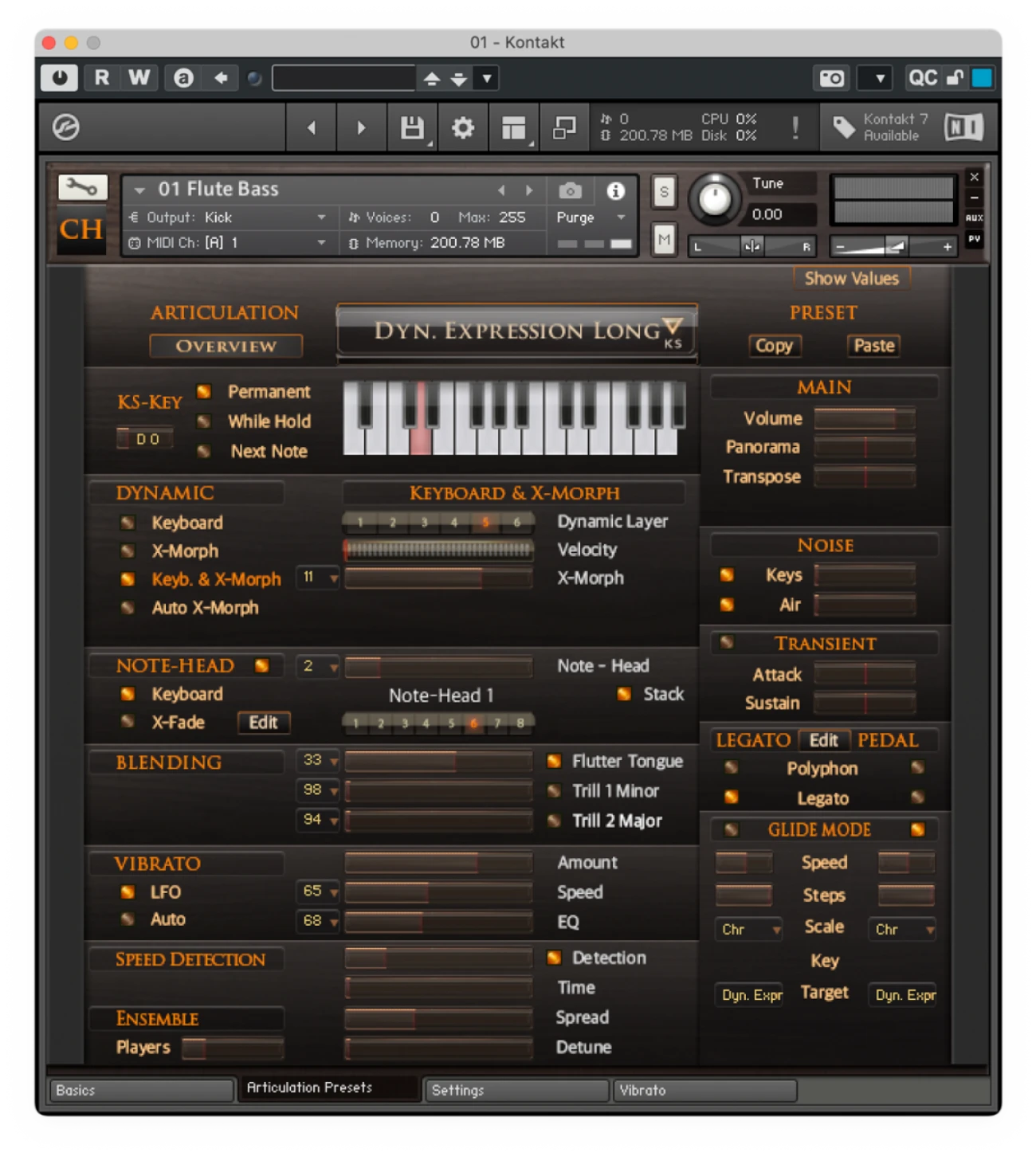Screen dimensions: 1036x1156
Task: Open the Output Kick dropdown
Action: tap(321, 217)
